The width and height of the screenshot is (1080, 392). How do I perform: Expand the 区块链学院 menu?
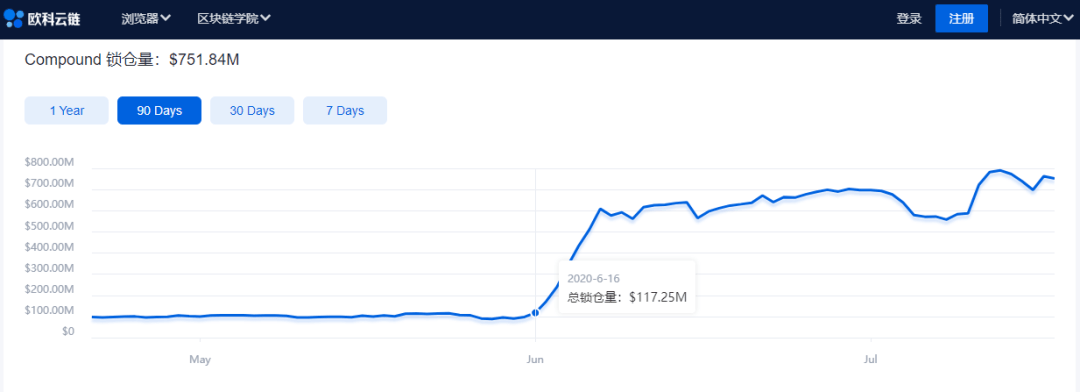234,19
